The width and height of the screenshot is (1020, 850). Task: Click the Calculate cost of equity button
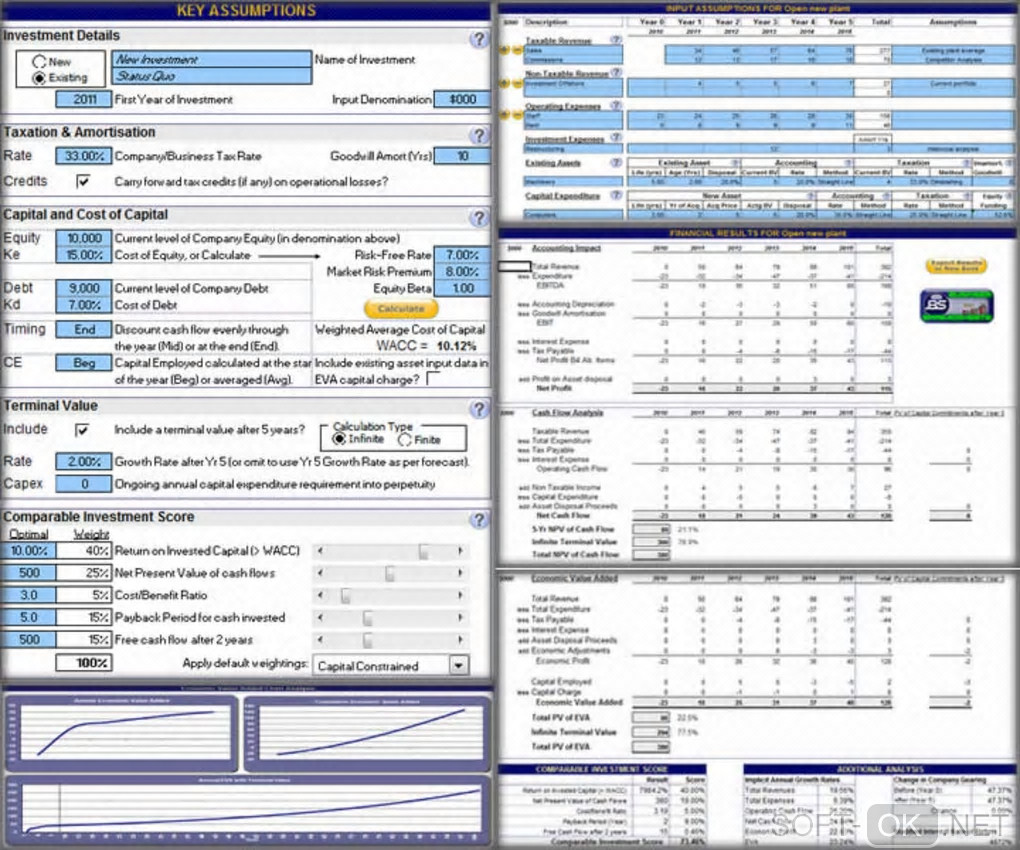pos(401,308)
